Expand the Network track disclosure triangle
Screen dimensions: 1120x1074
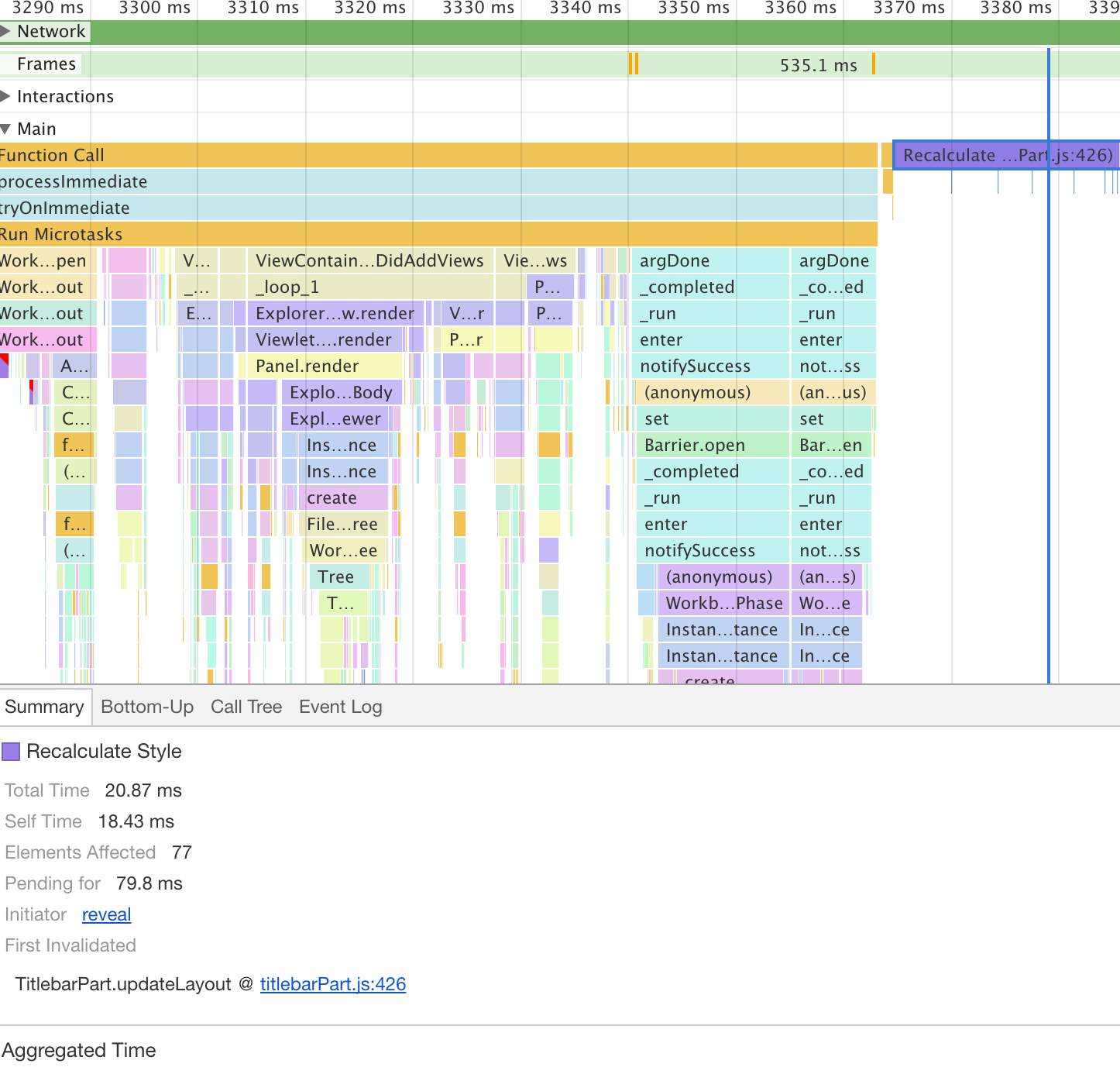coord(8,32)
